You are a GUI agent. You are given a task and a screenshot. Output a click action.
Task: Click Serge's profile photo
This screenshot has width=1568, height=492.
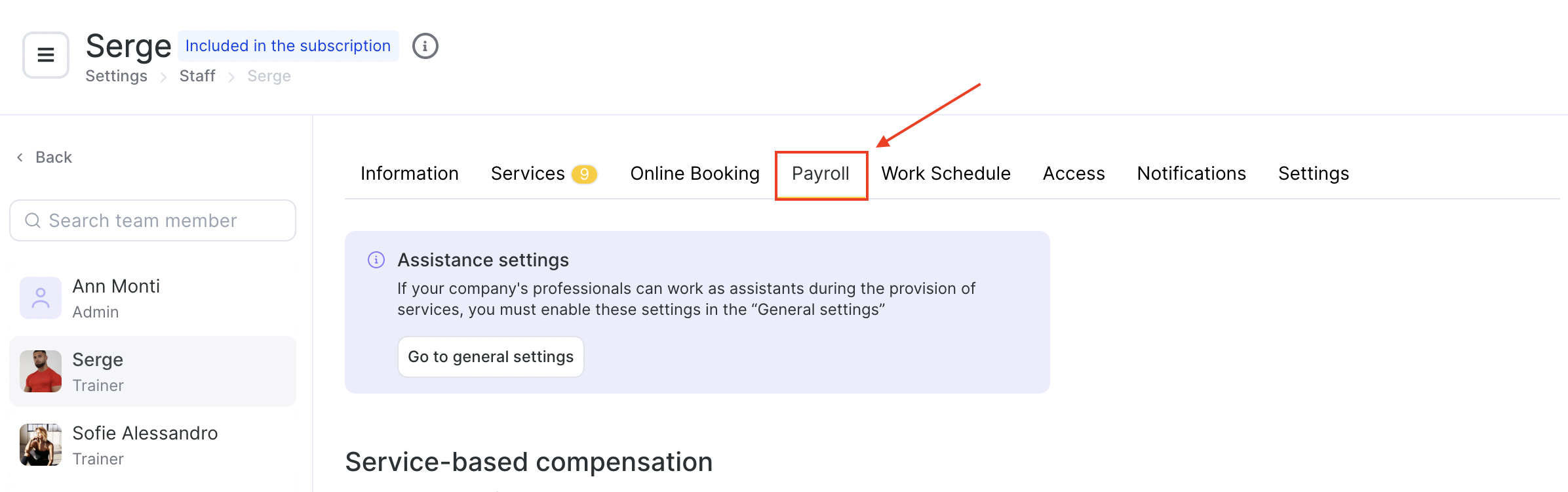(41, 371)
